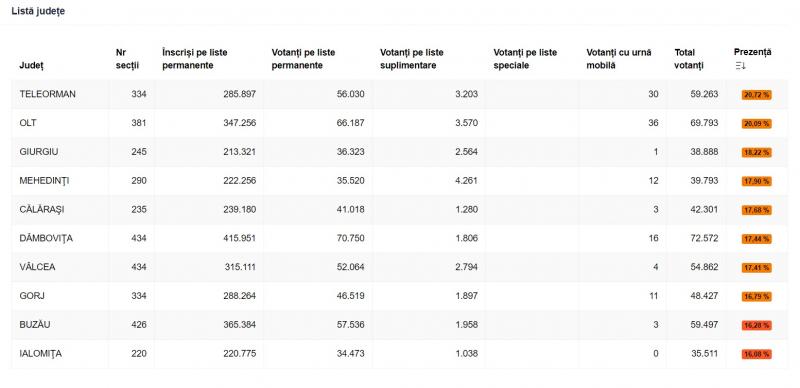
Task: Select the GIURGIU county row
Action: click(x=399, y=152)
